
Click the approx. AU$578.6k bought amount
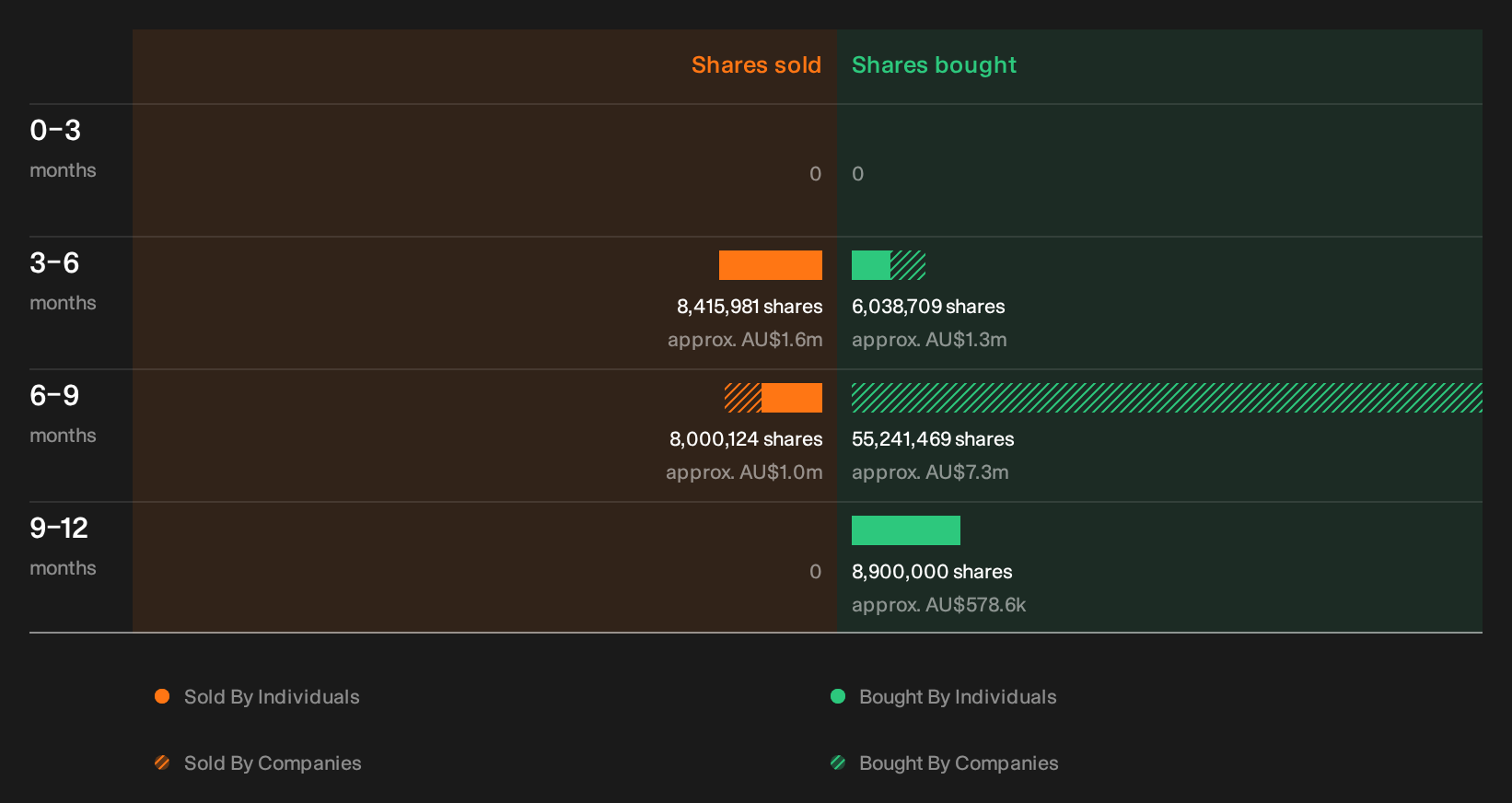click(938, 605)
